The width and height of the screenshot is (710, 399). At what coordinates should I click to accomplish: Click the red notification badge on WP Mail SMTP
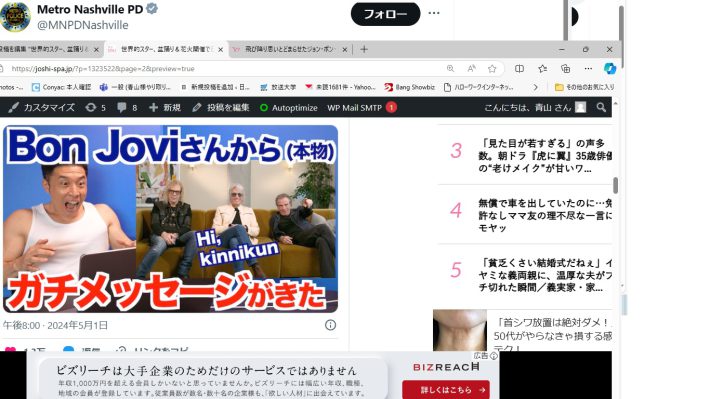391,107
